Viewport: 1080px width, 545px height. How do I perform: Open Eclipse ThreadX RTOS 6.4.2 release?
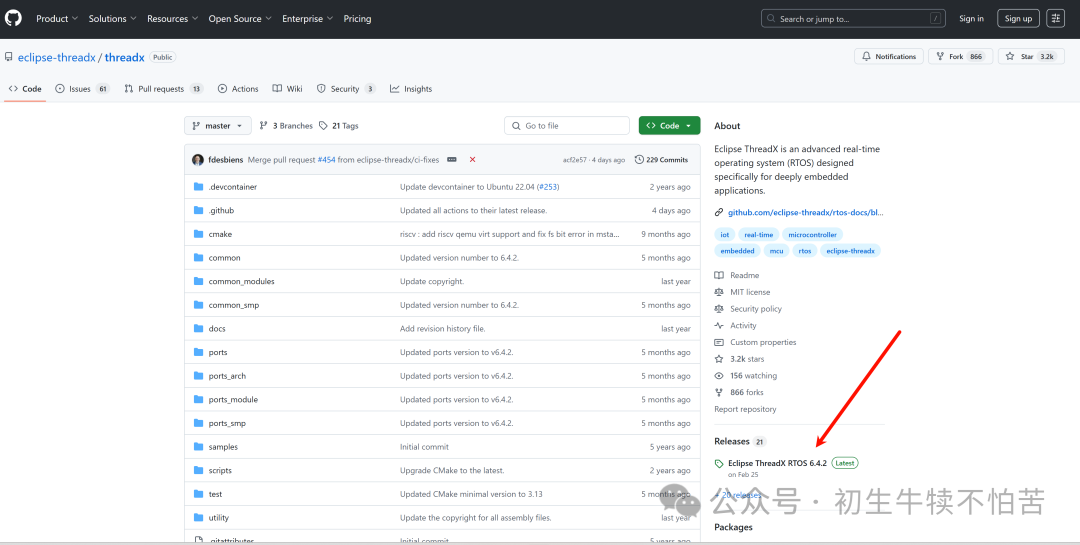click(777, 463)
